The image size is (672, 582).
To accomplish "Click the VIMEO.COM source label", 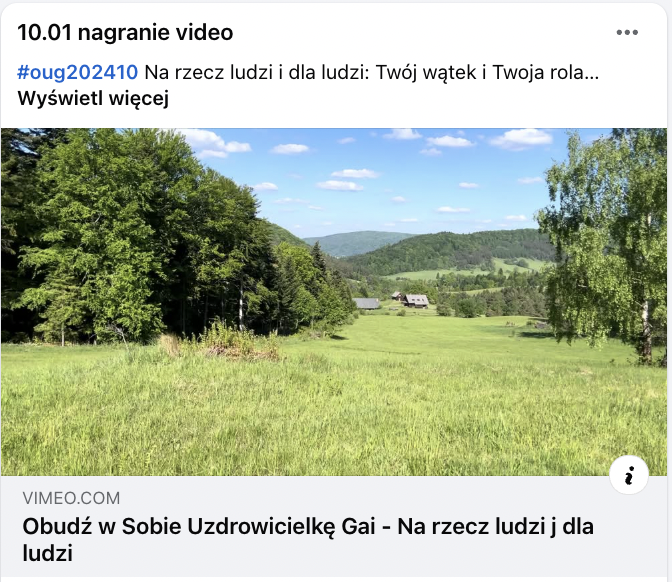I will pos(71,498).
